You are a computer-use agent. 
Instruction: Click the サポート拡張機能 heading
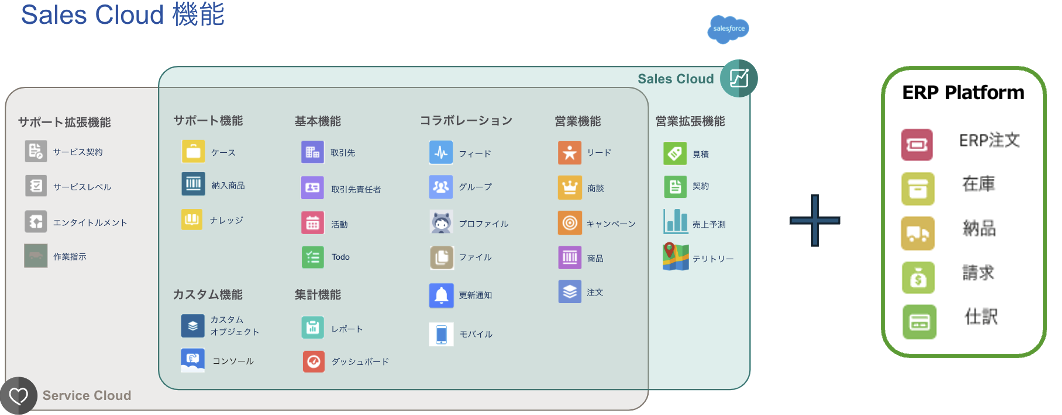point(64,123)
